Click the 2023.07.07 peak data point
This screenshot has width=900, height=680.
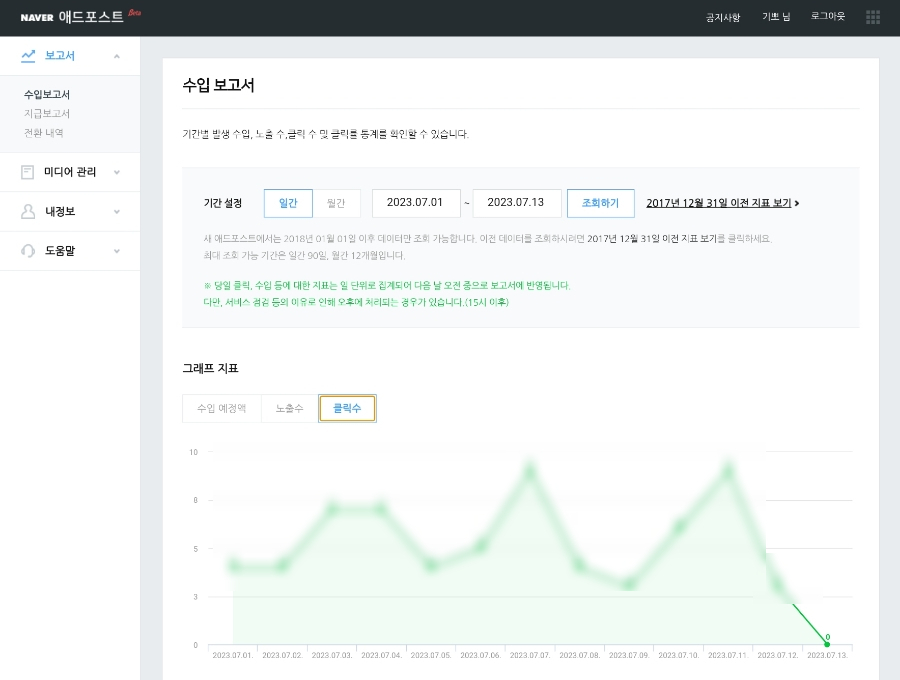click(530, 472)
